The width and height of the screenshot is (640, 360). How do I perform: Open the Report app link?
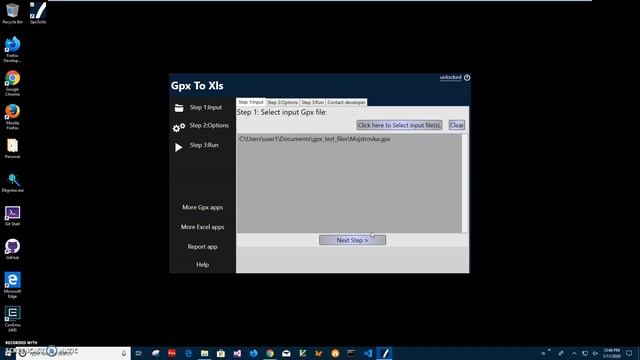point(202,247)
